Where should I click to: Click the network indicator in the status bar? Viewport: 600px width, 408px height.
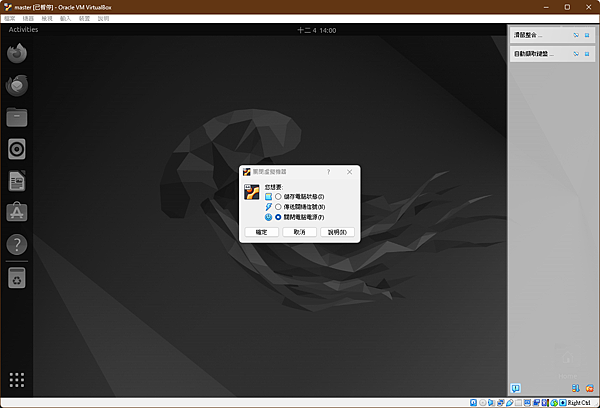click(x=500, y=403)
